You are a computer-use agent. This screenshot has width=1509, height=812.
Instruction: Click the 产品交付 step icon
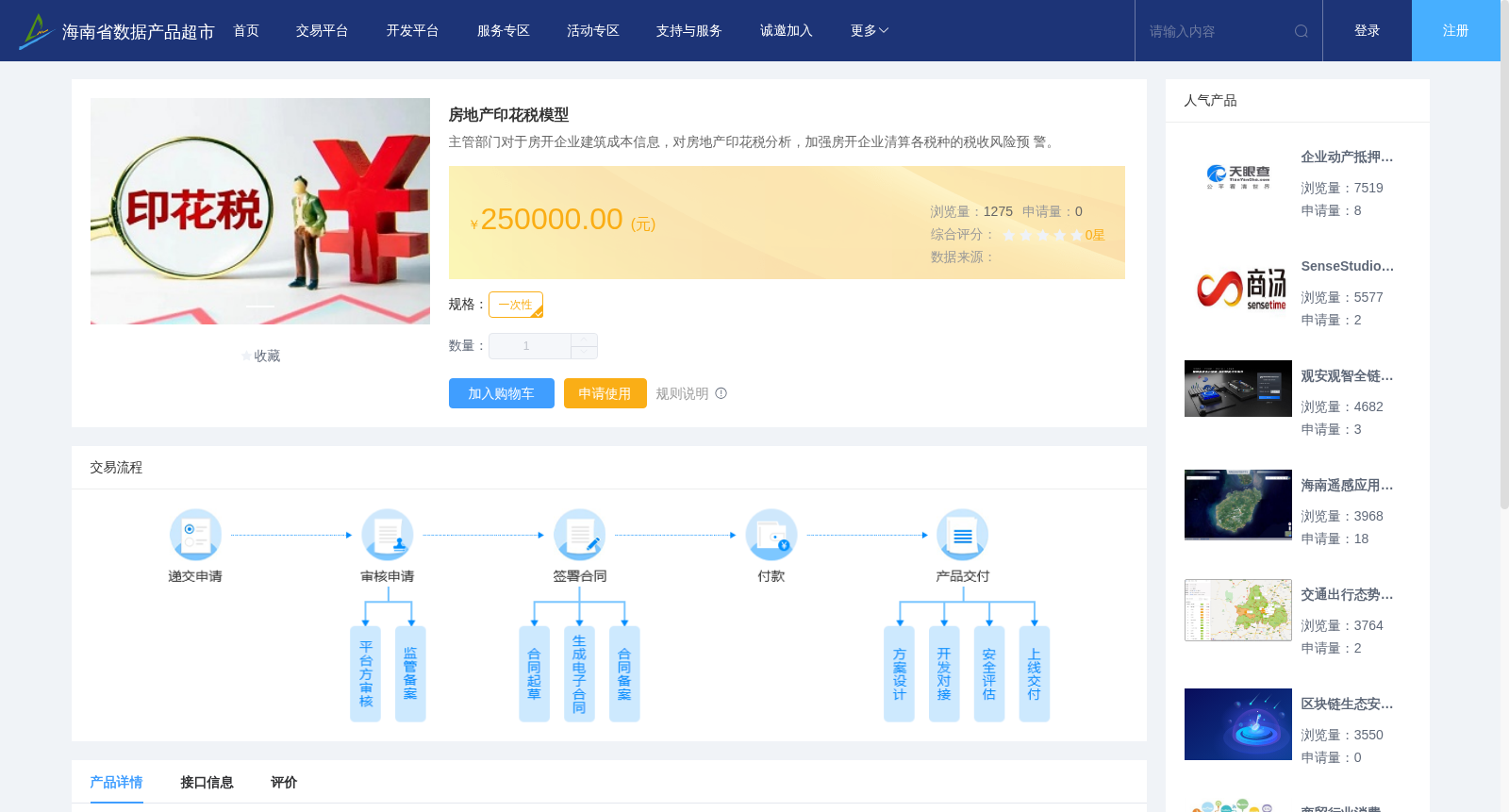click(963, 535)
